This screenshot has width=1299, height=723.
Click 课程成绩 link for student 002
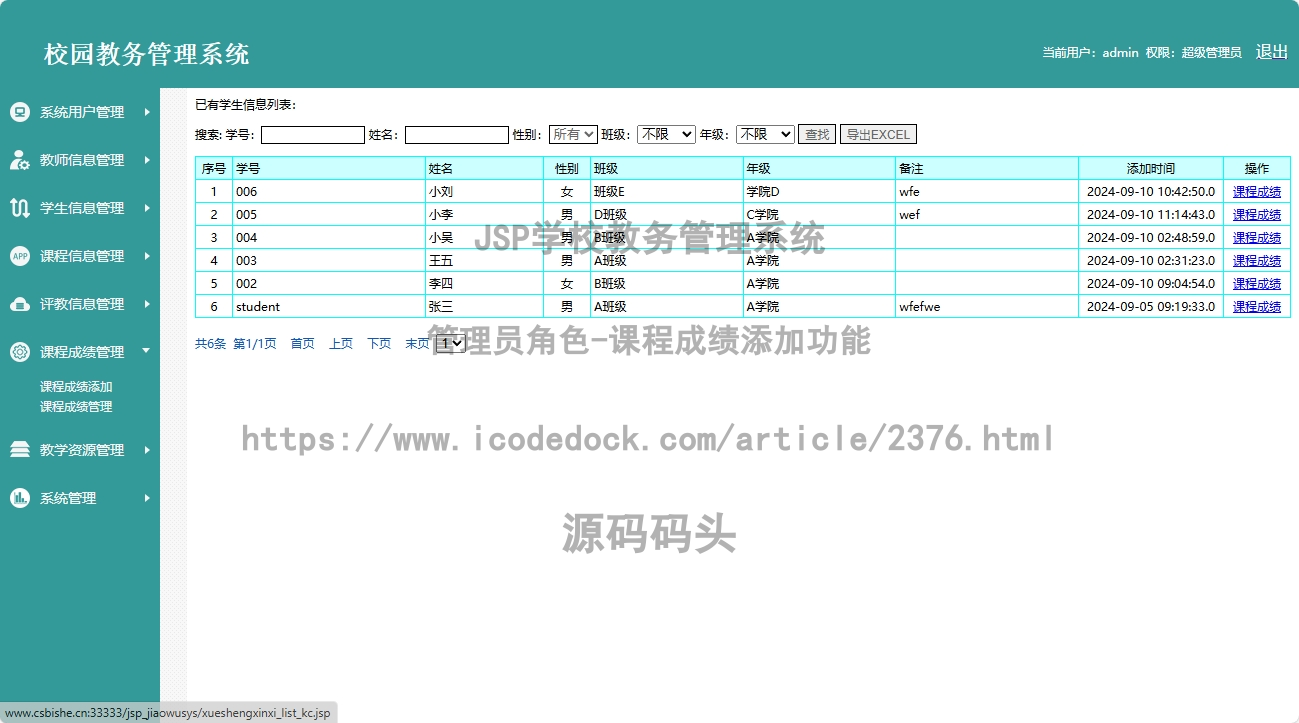tap(1257, 283)
